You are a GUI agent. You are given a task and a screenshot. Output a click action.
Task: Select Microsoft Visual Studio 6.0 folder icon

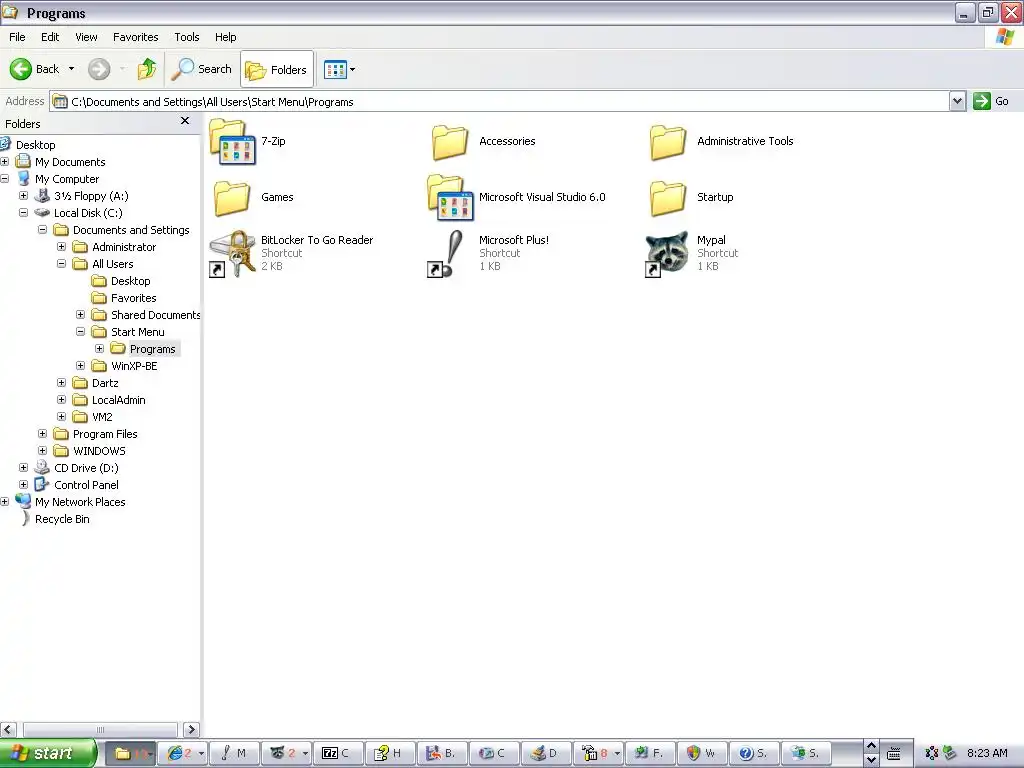coord(450,198)
